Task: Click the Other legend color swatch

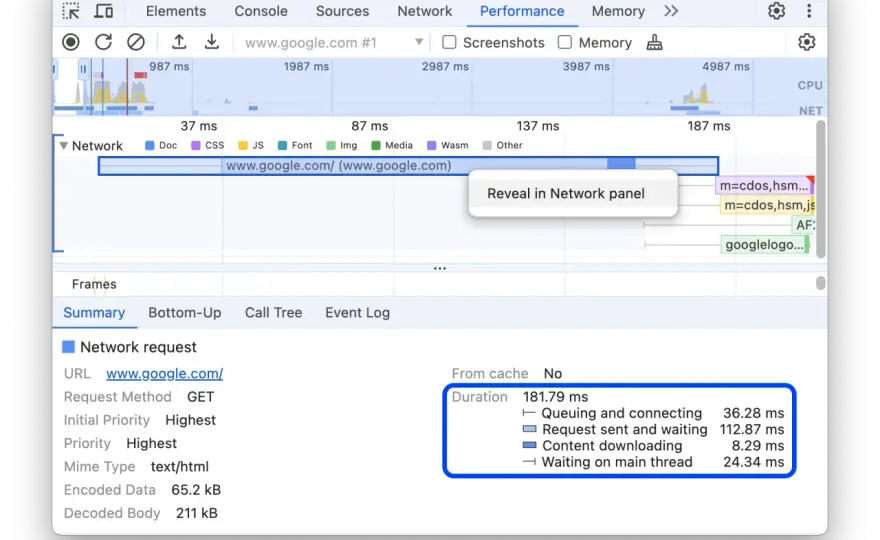Action: (487, 145)
